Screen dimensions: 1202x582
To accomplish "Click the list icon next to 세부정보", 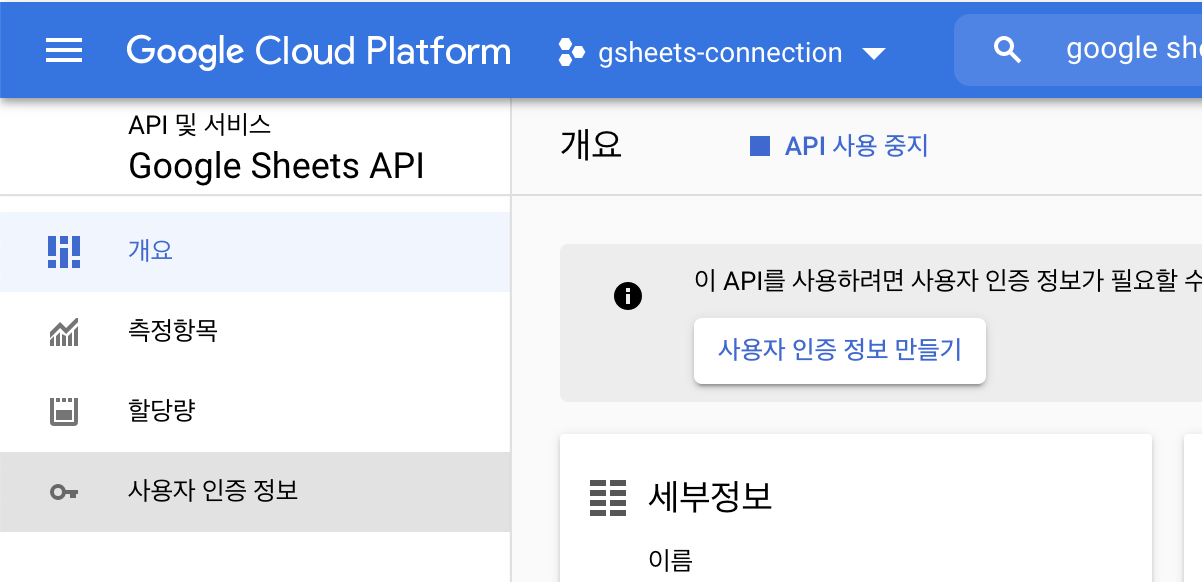I will 607,498.
